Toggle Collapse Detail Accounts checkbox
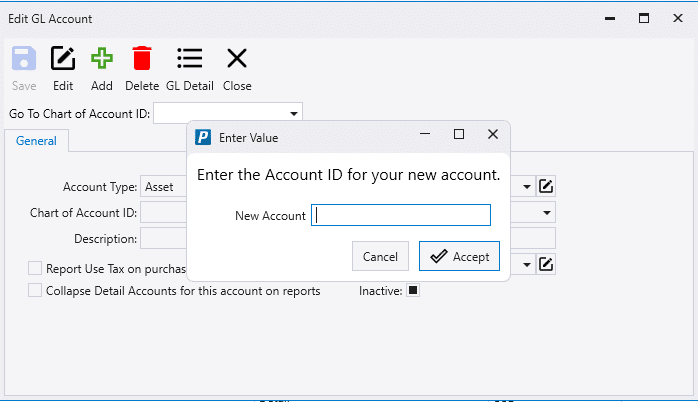698x402 pixels. tap(35, 290)
